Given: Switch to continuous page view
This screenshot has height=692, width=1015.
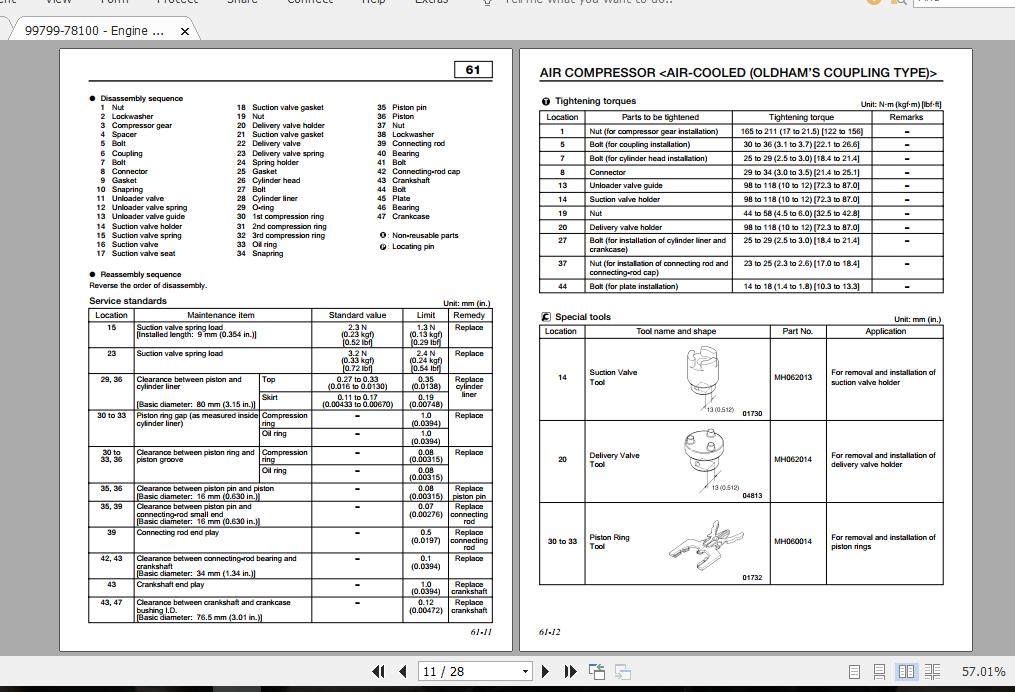Looking at the screenshot, I should [879, 671].
